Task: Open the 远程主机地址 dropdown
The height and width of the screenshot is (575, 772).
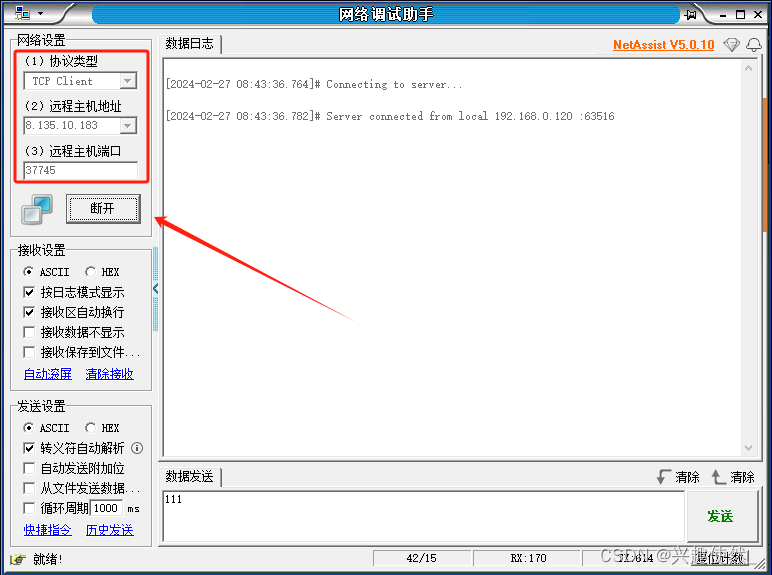Action: point(127,126)
